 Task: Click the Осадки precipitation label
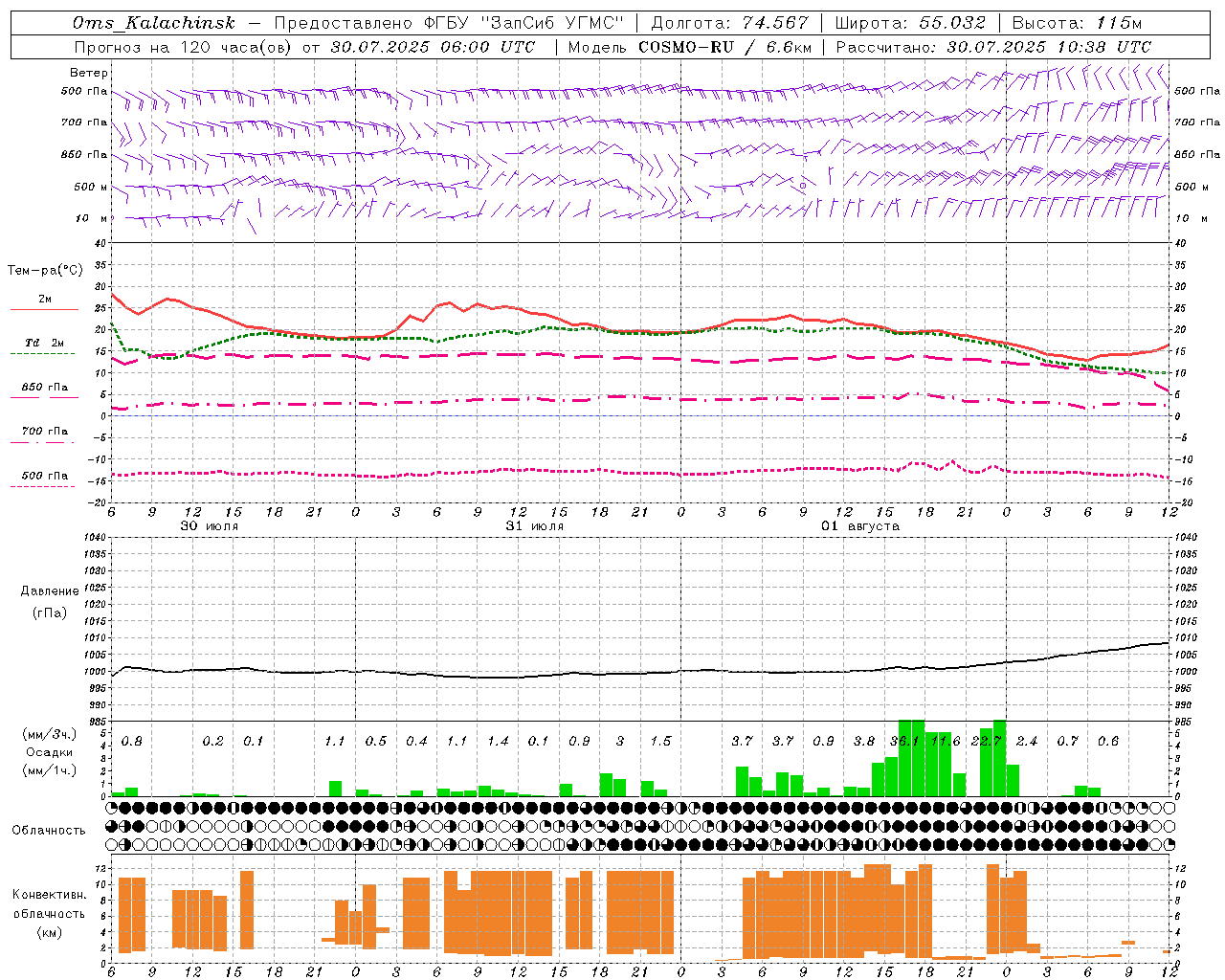50,752
